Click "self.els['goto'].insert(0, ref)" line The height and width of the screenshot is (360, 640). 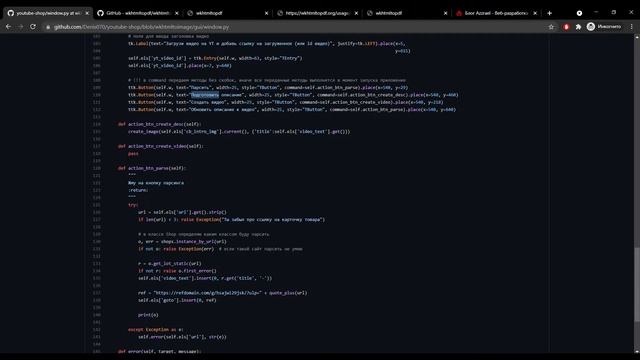[177, 300]
